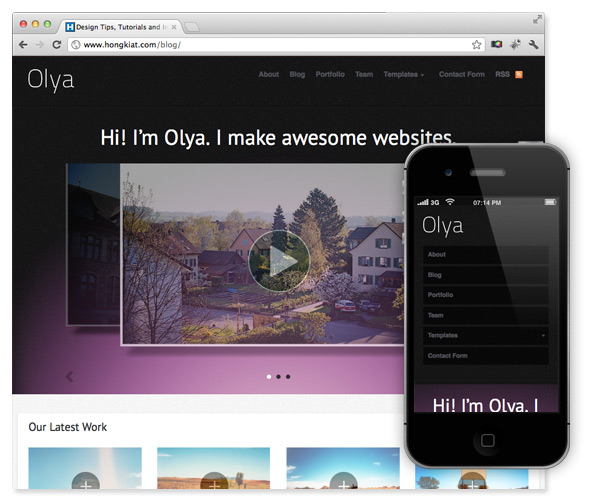Click the bug extension icon in toolbar
Screen dimensions: 600x500
[515, 45]
